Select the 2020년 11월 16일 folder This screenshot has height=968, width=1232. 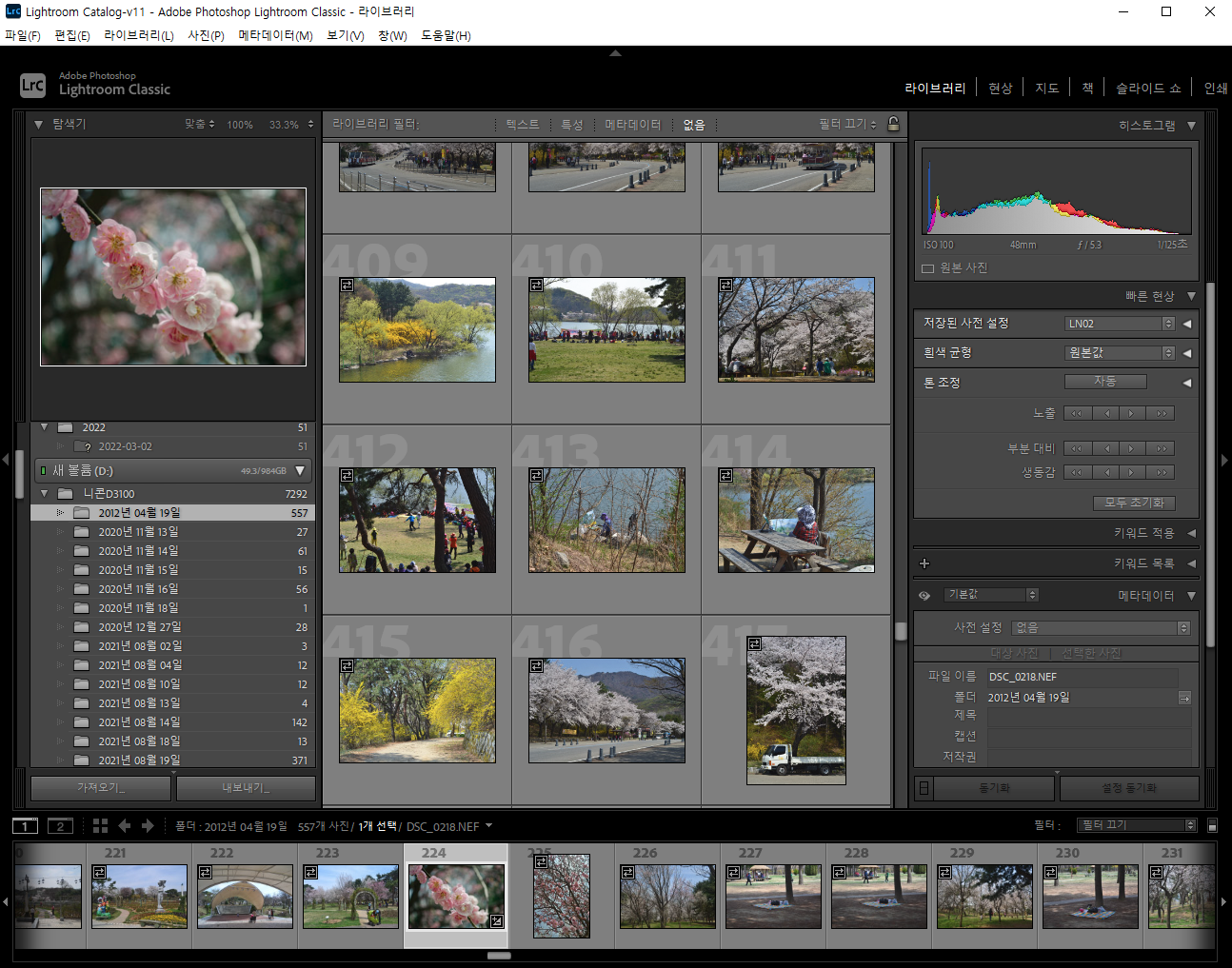173,589
